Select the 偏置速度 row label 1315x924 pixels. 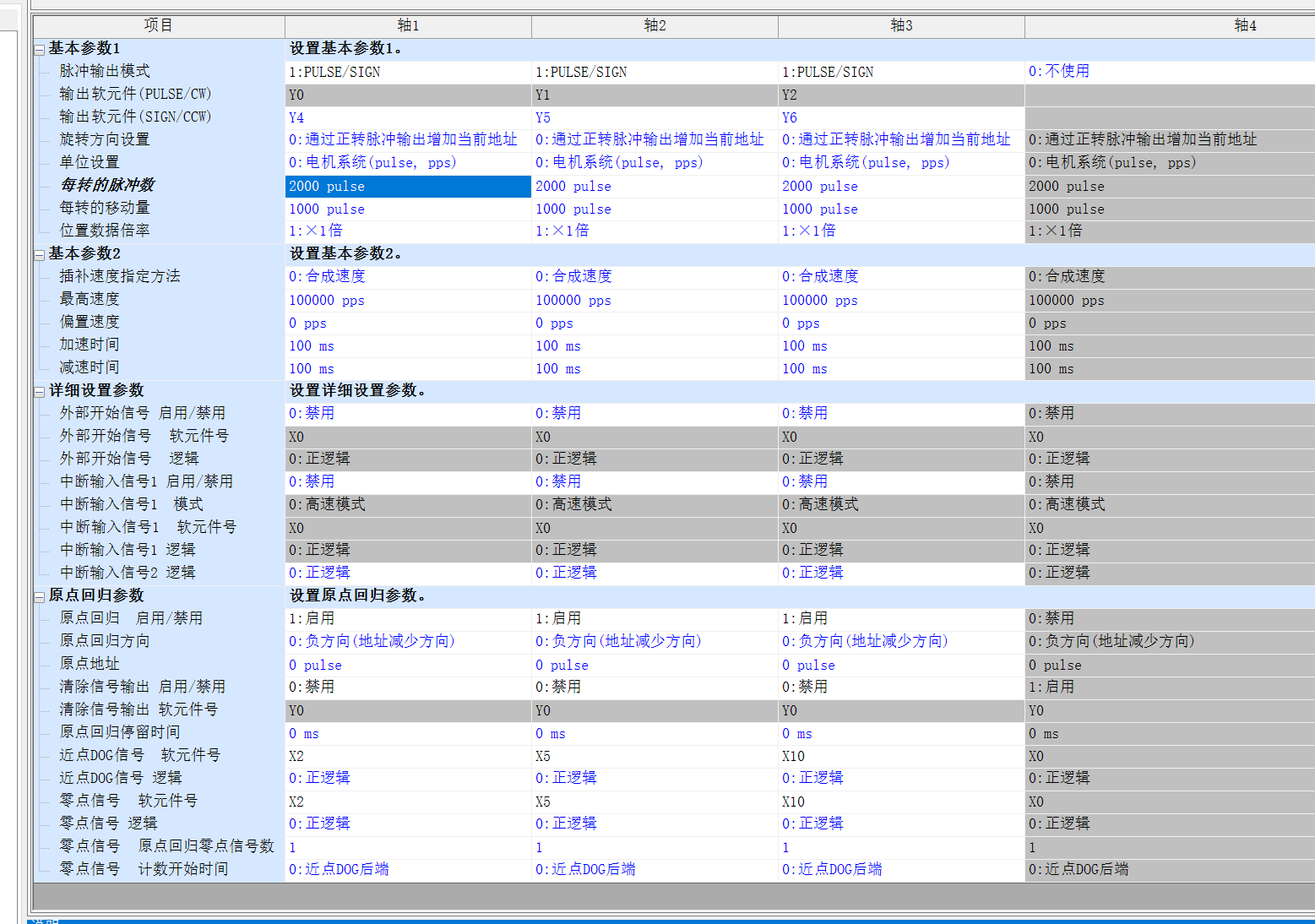coord(90,322)
